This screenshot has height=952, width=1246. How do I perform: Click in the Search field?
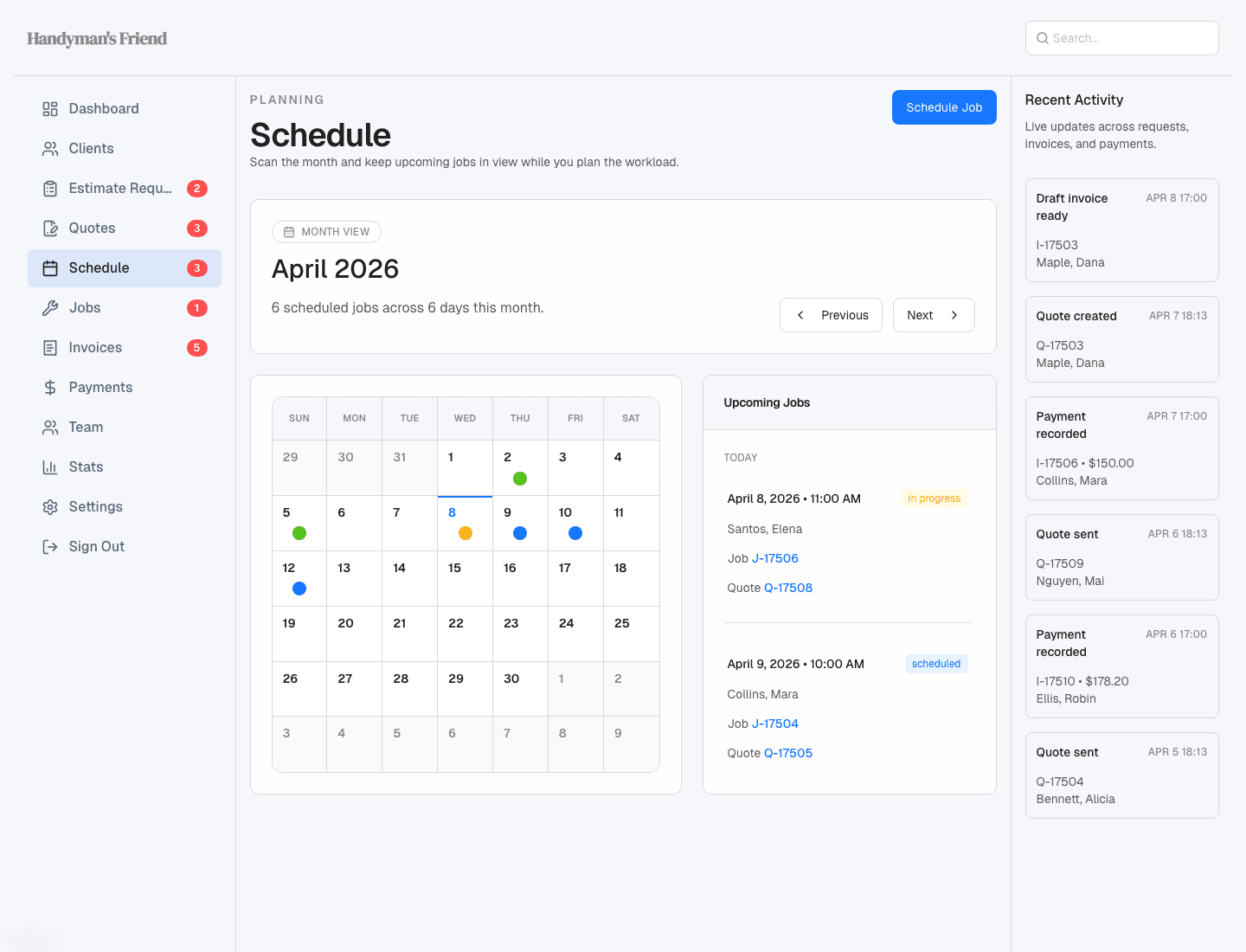[1122, 38]
